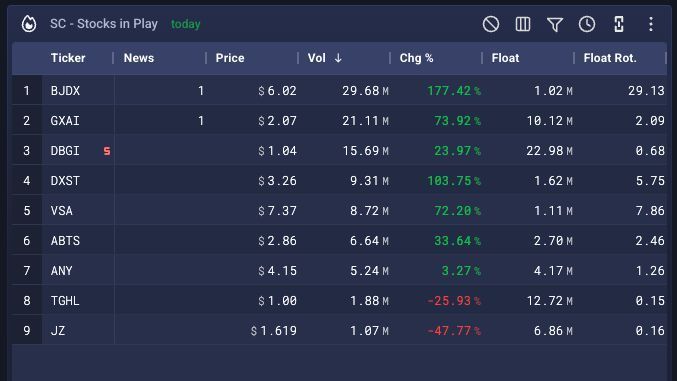Click the -47.77 % change cell
Image resolution: width=677 pixels, height=381 pixels.
coord(454,331)
